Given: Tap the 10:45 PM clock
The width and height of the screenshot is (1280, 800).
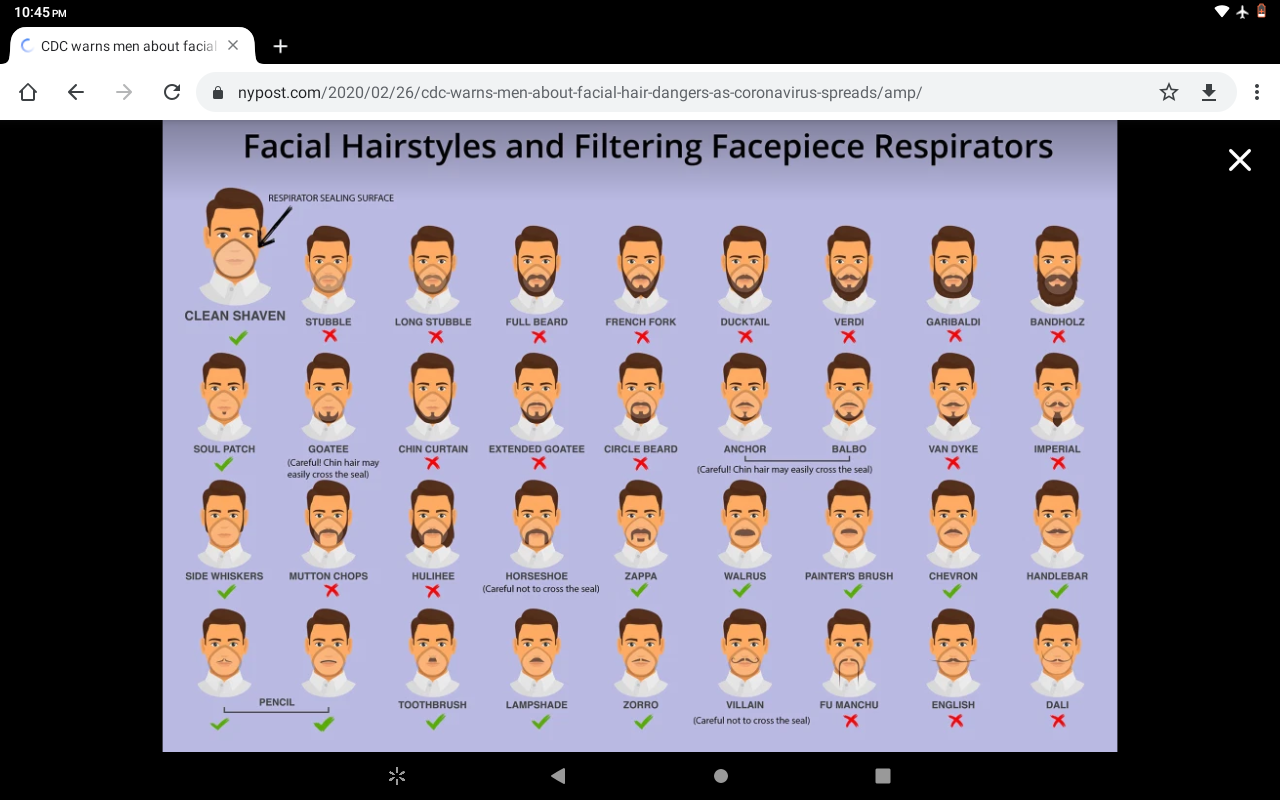Looking at the screenshot, I should coord(41,13).
